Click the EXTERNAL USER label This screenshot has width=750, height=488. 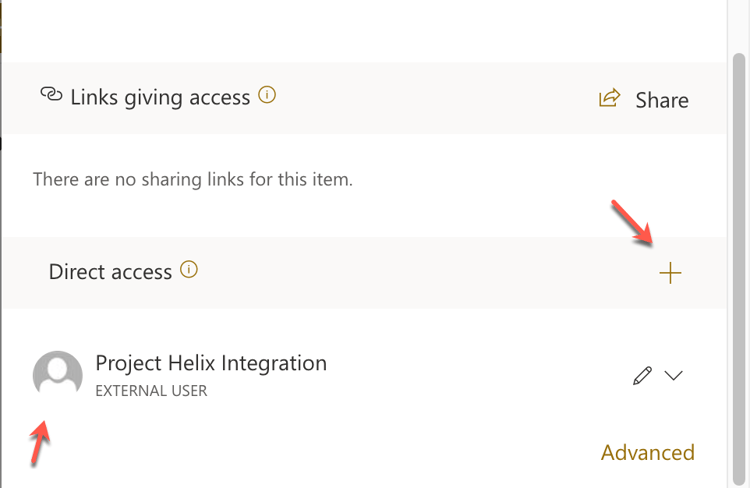(x=151, y=391)
